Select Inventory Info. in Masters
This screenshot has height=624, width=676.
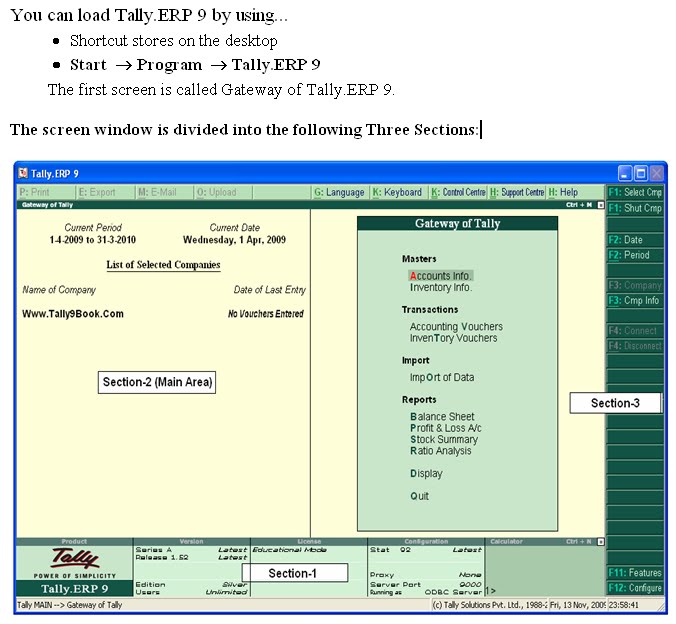(441, 288)
